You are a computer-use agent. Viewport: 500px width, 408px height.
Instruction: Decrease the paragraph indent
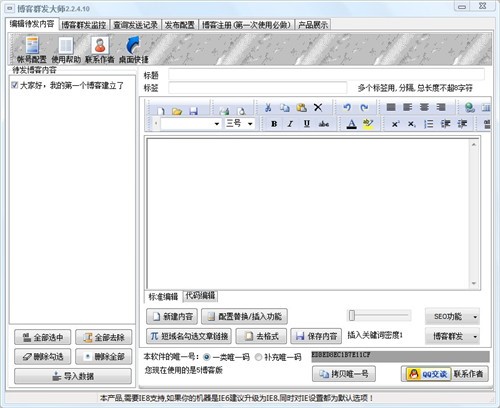point(445,124)
